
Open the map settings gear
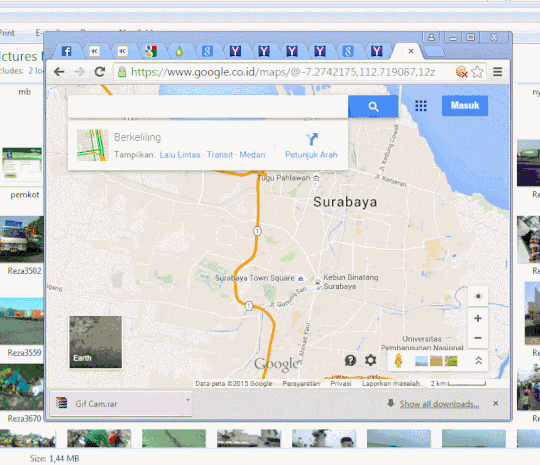(370, 361)
